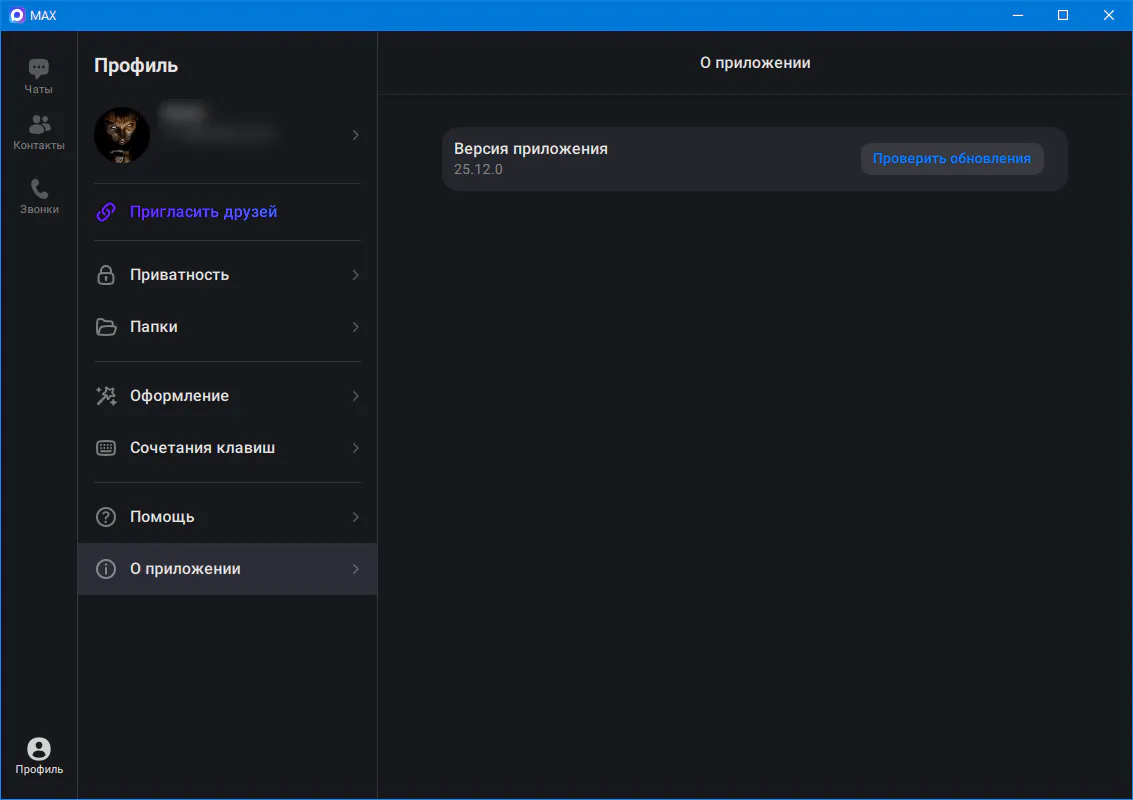
Task: Expand the chevron next to Папки
Action: click(x=355, y=327)
